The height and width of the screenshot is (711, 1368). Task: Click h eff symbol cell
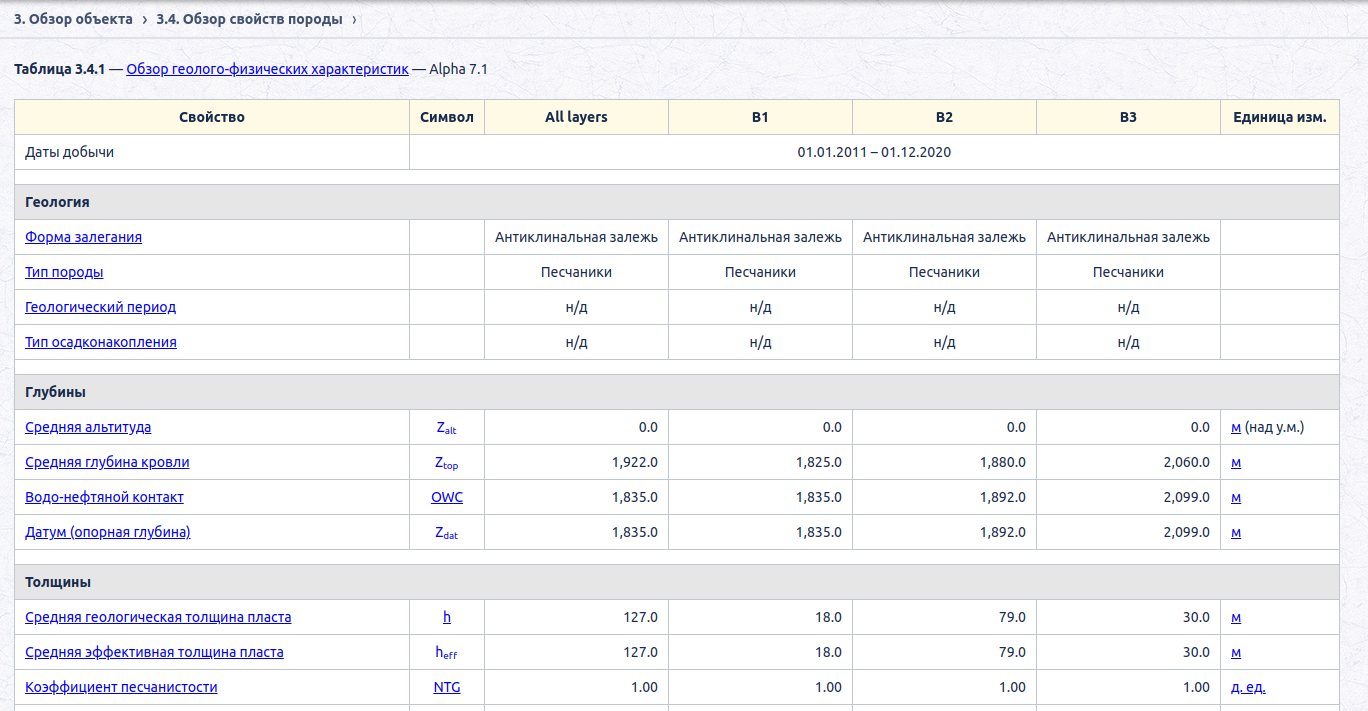click(447, 653)
